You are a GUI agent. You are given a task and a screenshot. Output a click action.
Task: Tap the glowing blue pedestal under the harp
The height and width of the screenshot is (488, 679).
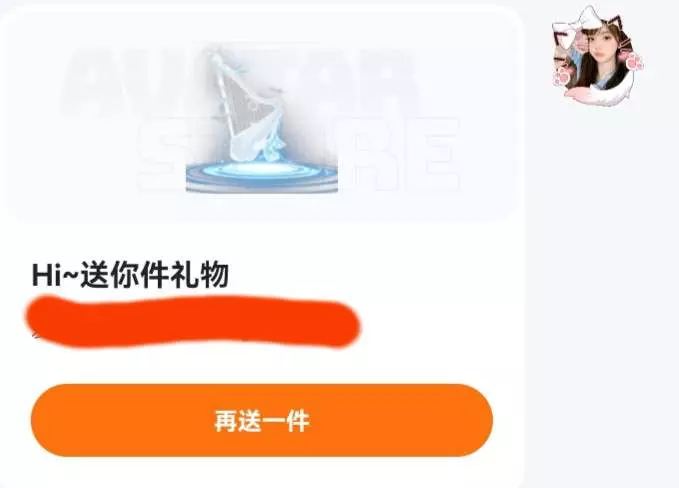262,175
